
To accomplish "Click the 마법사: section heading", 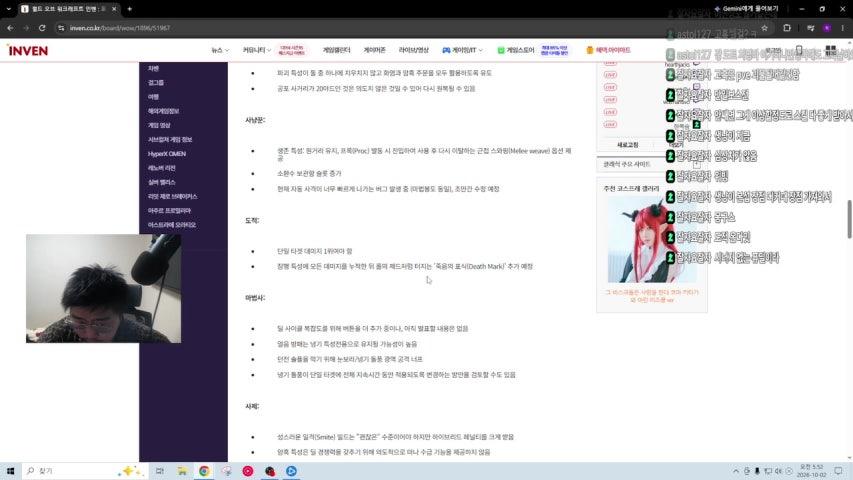I will pyautogui.click(x=255, y=298).
